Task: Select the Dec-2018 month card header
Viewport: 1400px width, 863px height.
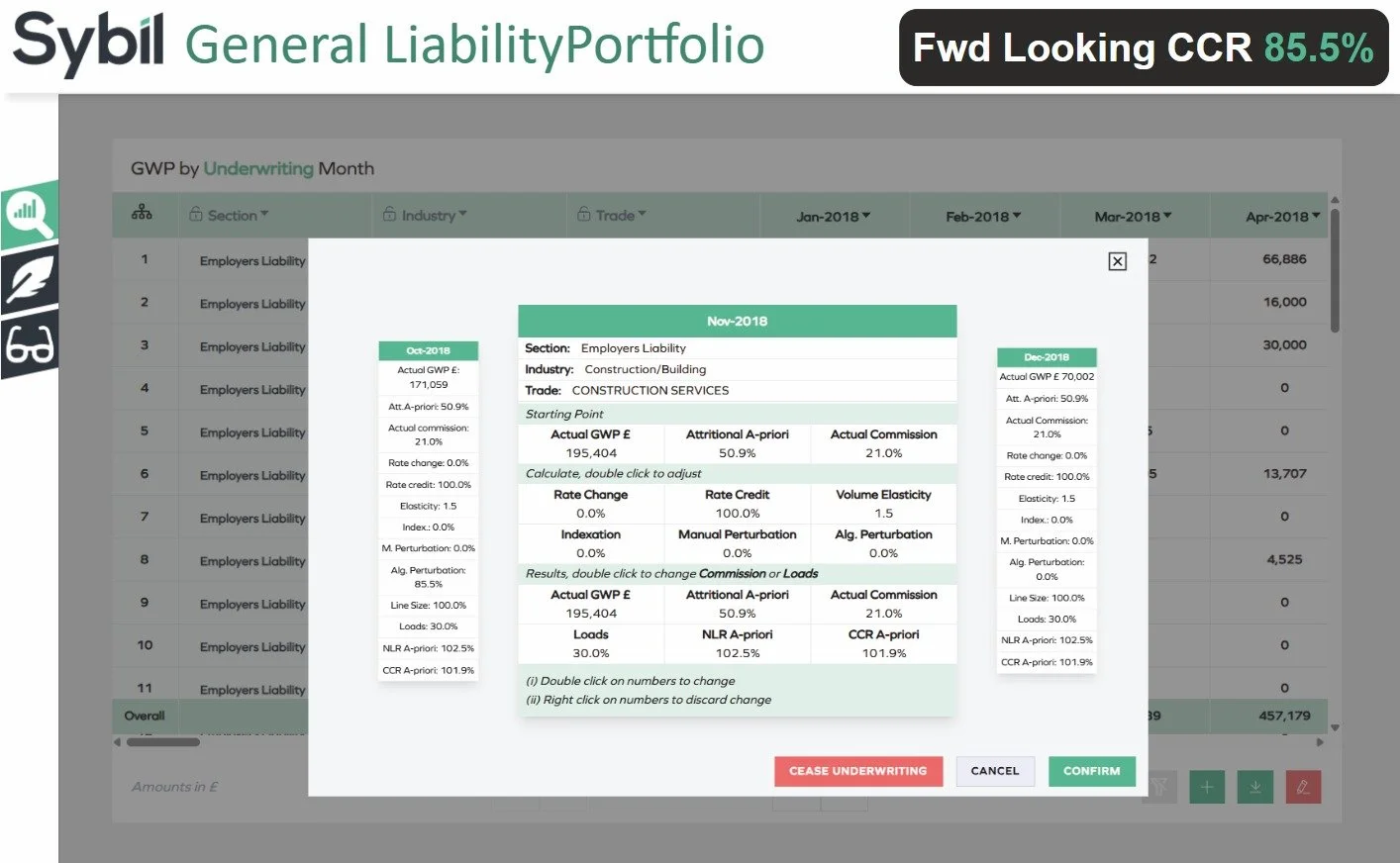Action: tap(1047, 357)
